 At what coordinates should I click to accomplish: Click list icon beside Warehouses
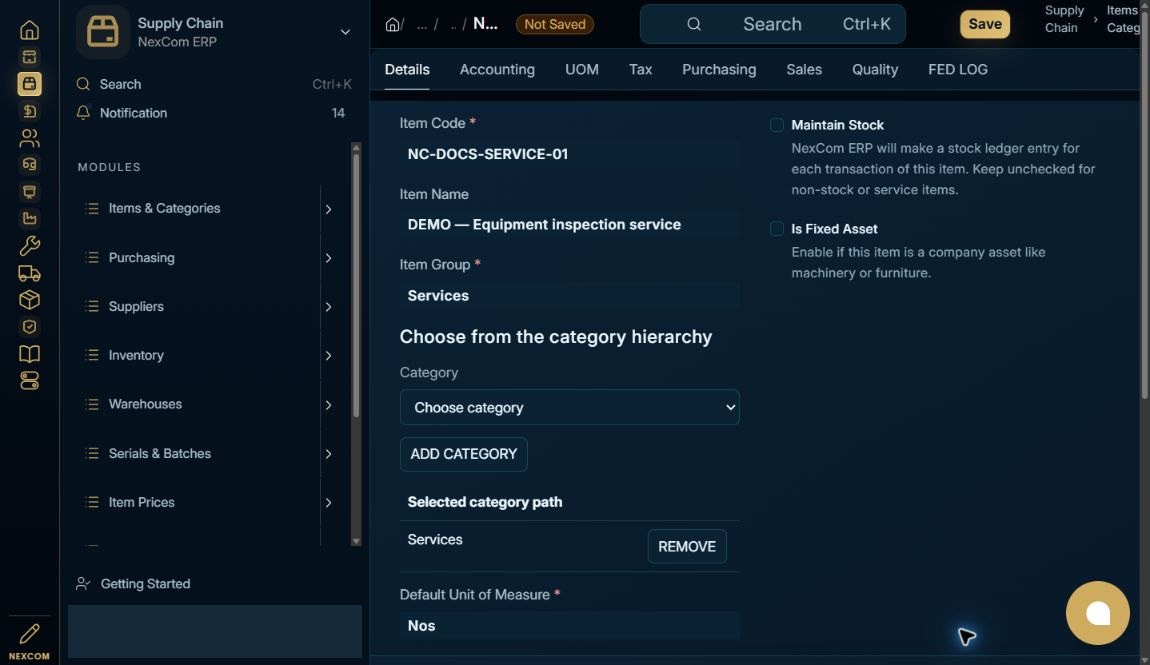[x=92, y=404]
